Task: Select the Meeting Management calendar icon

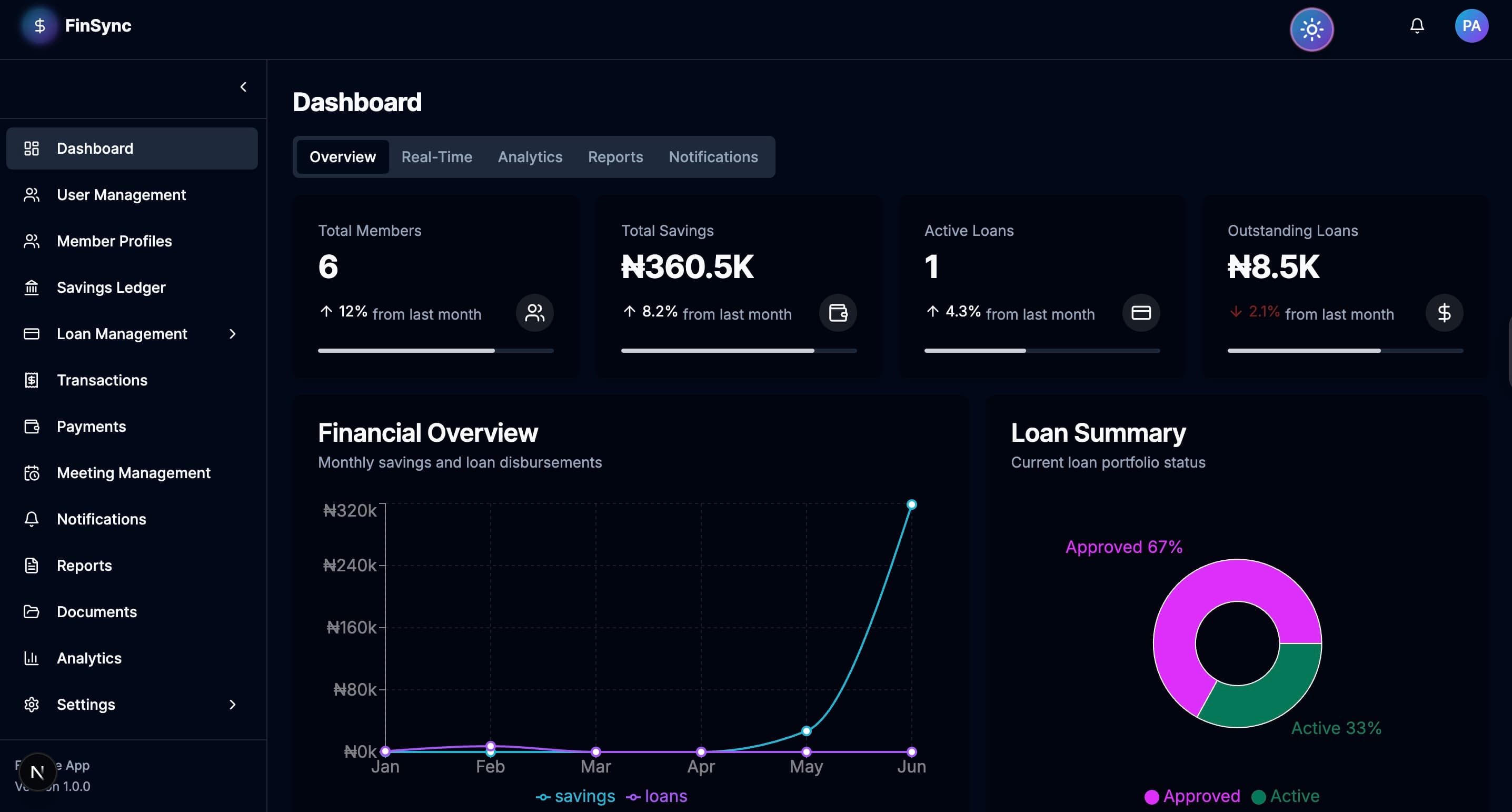Action: pyautogui.click(x=32, y=473)
